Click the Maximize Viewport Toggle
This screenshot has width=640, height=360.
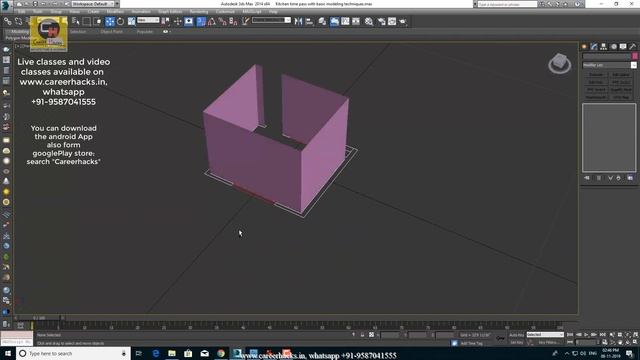pyautogui.click(x=635, y=342)
